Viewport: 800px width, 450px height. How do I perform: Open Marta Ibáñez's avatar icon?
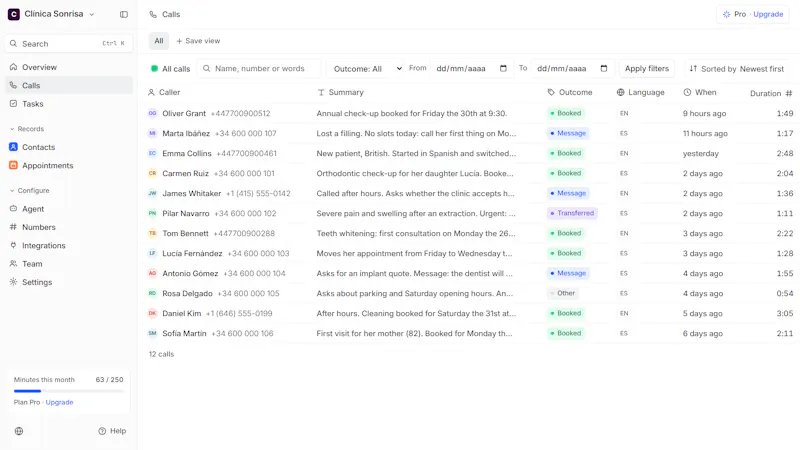coord(153,133)
